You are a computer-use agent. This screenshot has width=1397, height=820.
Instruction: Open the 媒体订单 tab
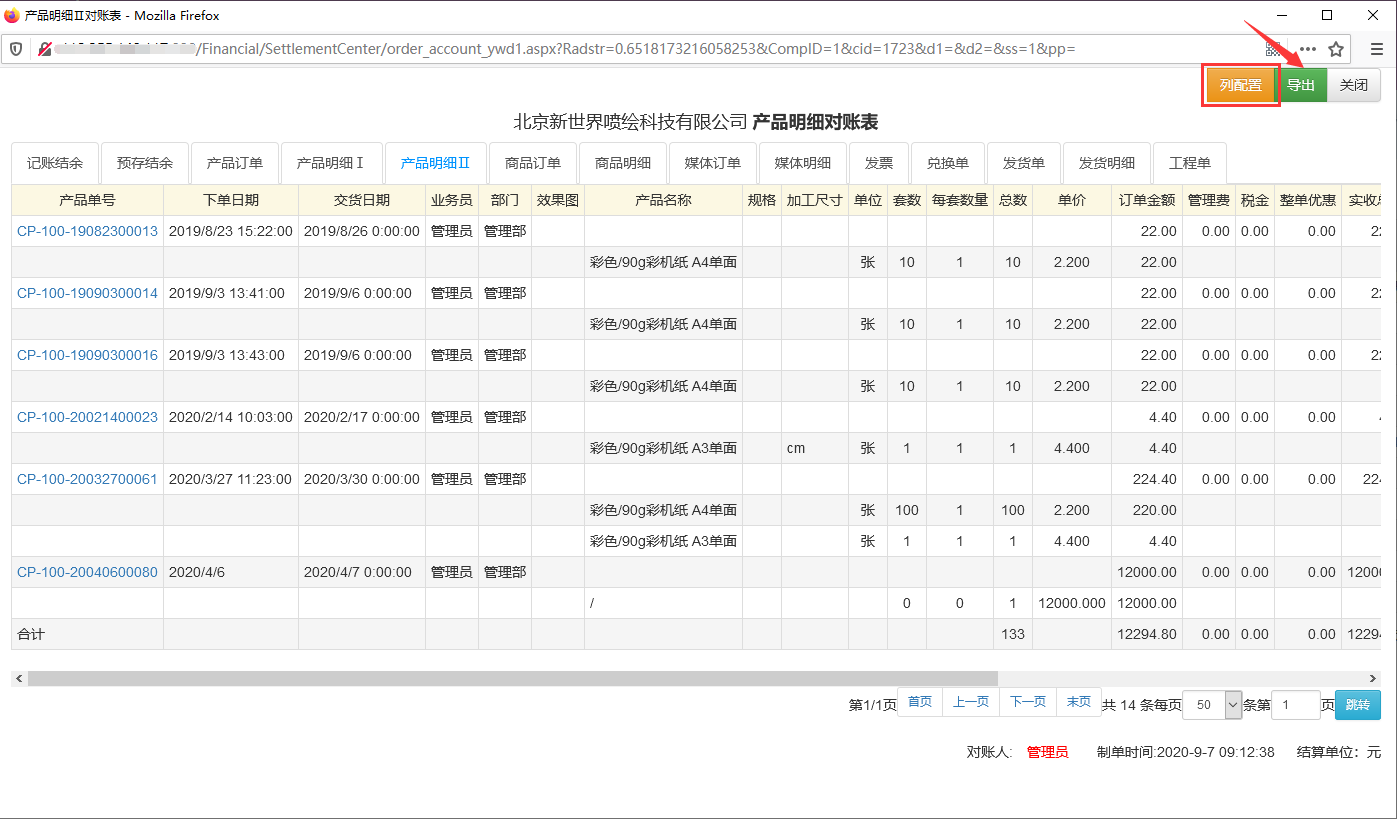[x=712, y=163]
